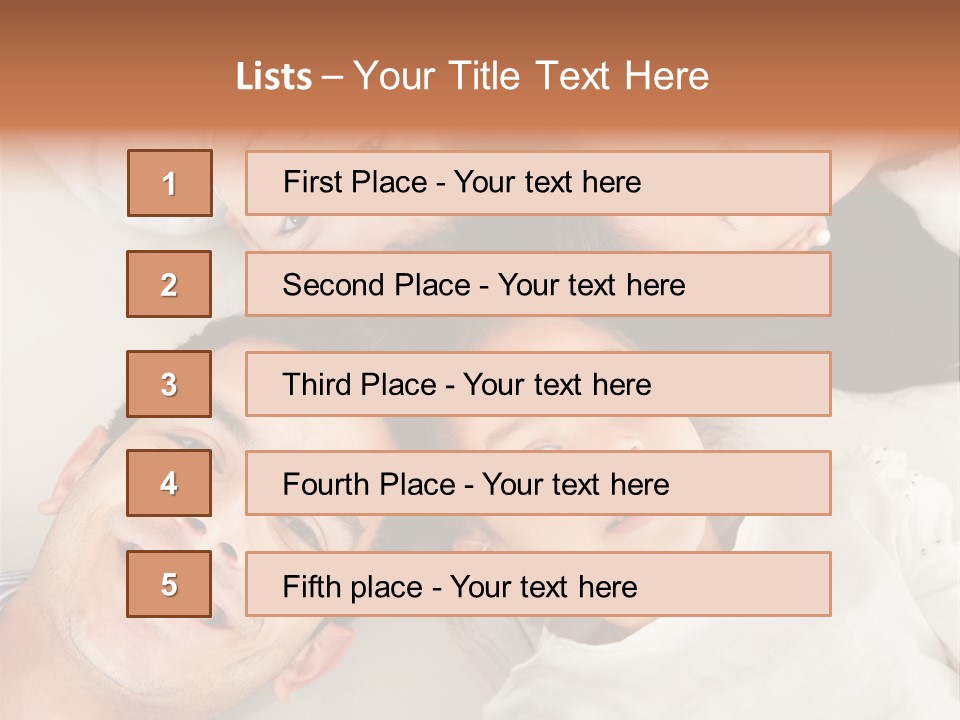Select the Fourth Place text bar

[x=538, y=484]
